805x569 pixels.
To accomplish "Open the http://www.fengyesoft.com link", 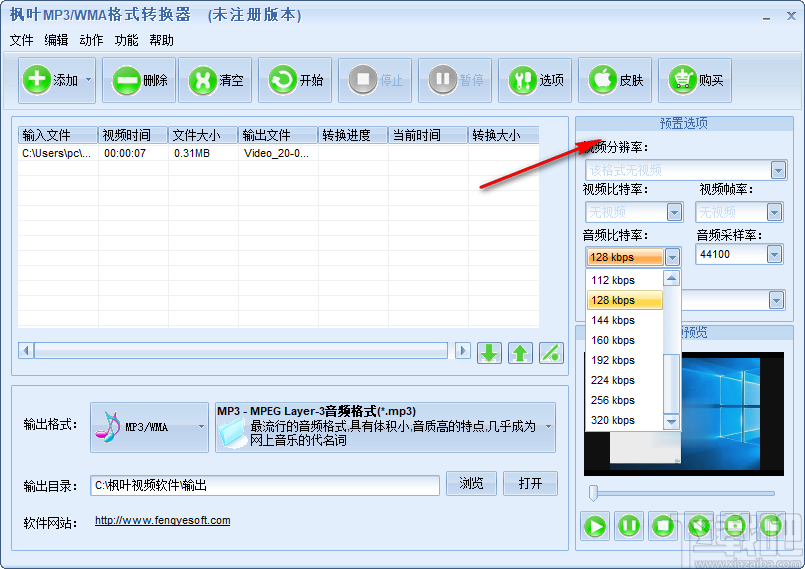I will tap(162, 520).
